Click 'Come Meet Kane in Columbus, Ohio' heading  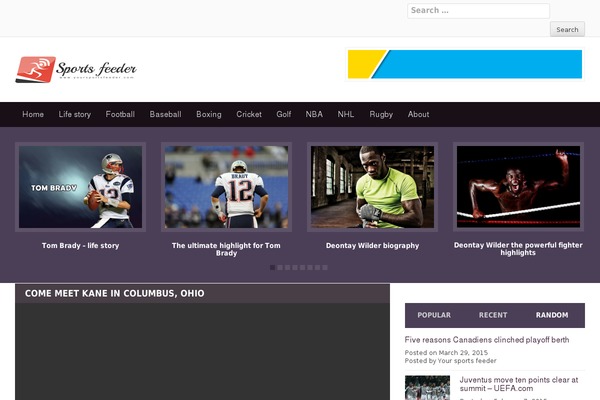pyautogui.click(x=114, y=294)
